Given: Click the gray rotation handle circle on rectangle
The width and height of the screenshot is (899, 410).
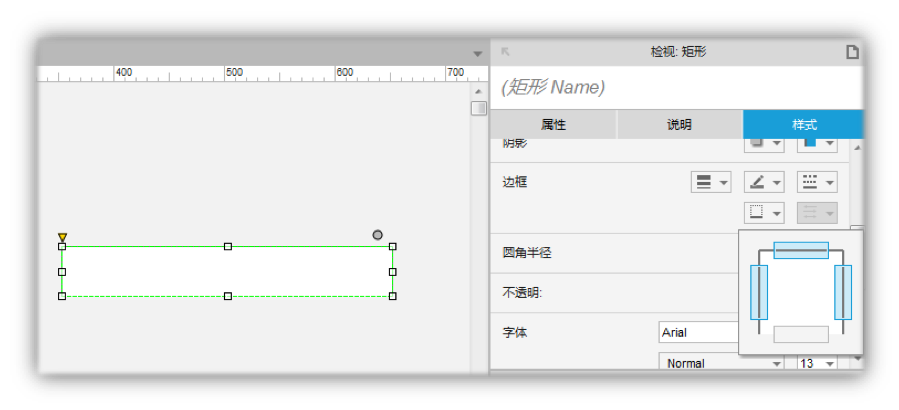Looking at the screenshot, I should click(x=377, y=235).
